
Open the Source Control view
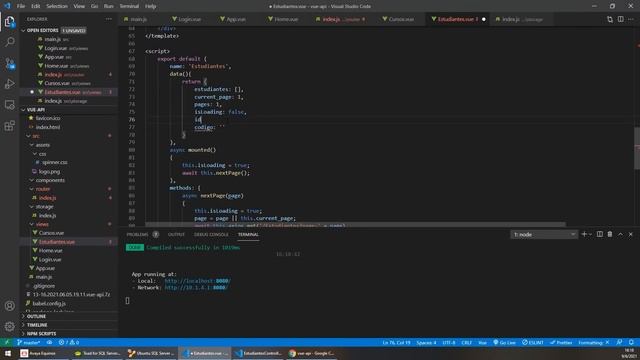(10, 63)
